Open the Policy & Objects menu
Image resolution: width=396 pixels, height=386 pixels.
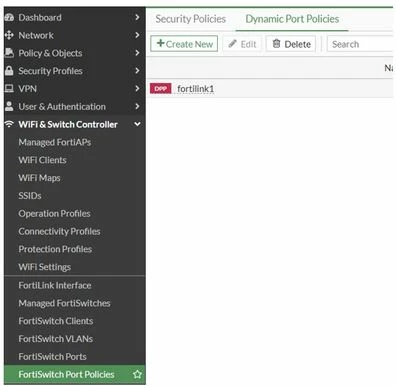coord(75,53)
